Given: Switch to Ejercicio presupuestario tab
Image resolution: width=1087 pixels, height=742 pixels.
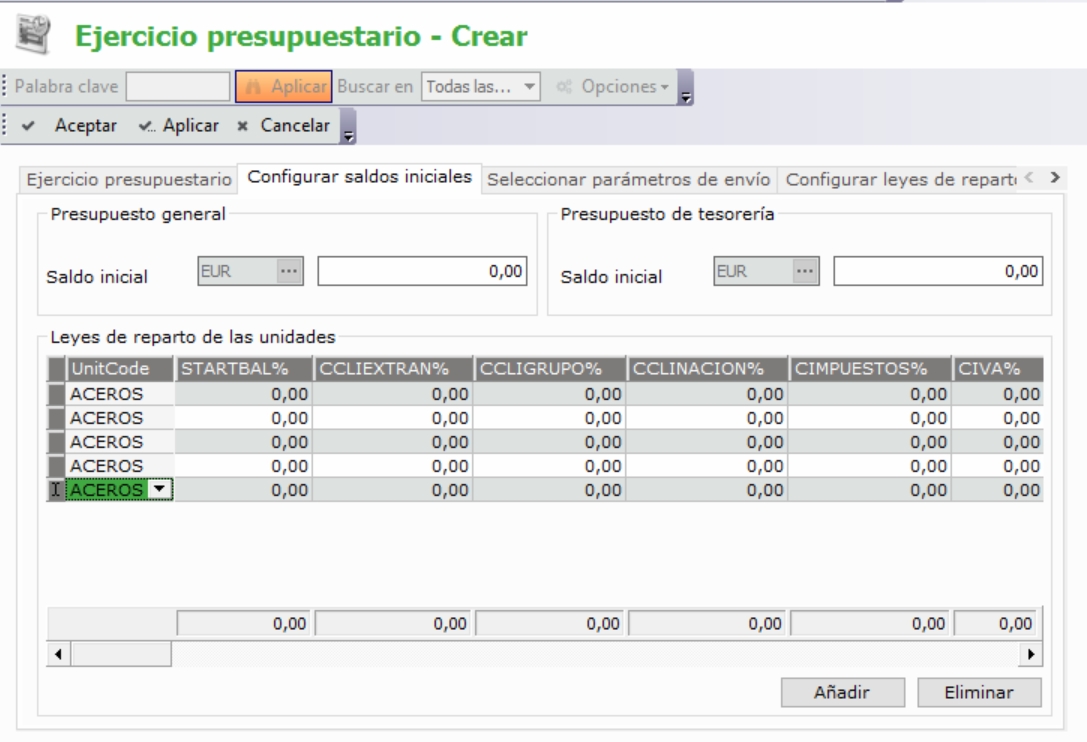Looking at the screenshot, I should 128,179.
